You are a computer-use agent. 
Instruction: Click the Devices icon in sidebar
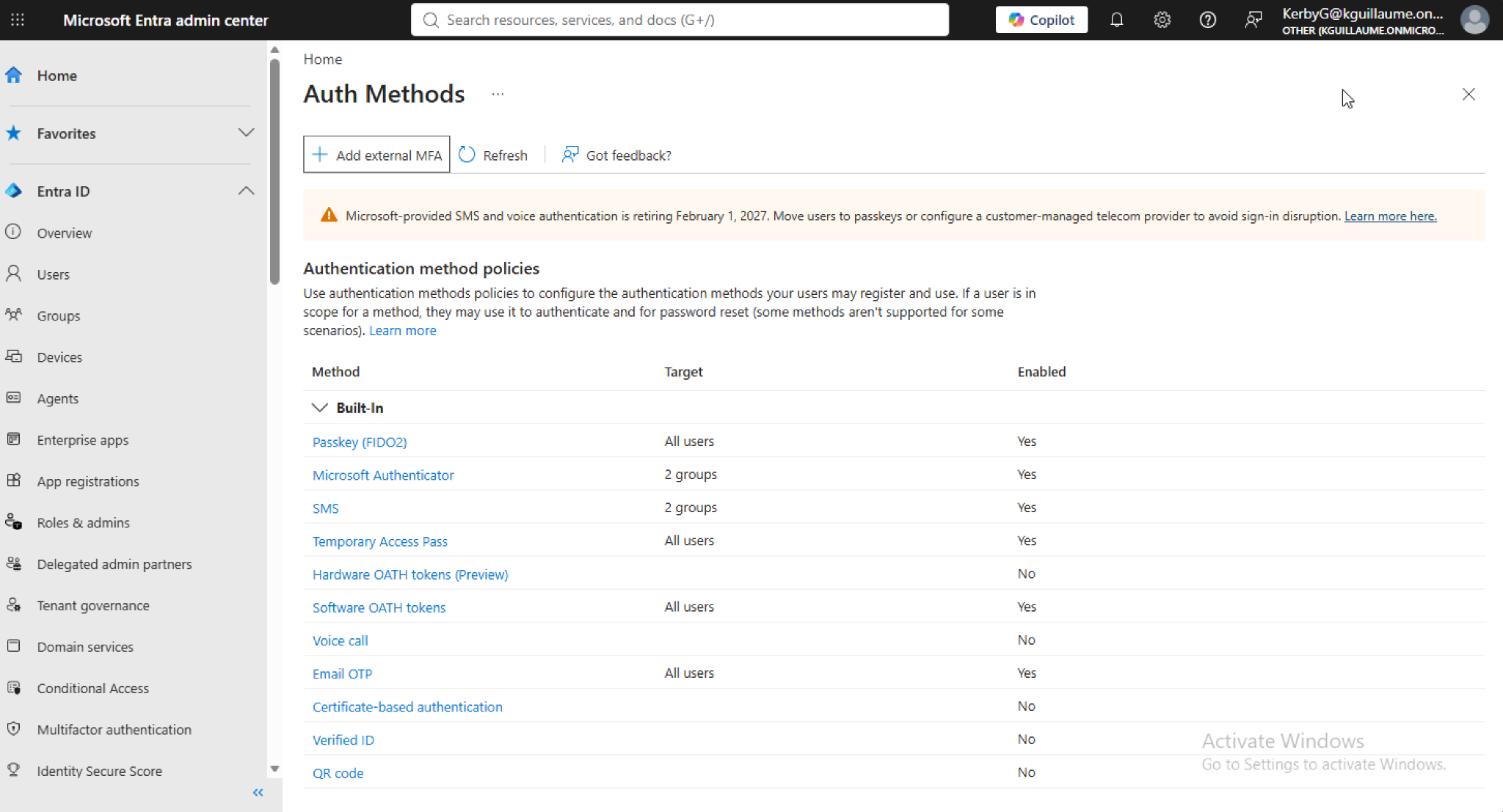(13, 356)
